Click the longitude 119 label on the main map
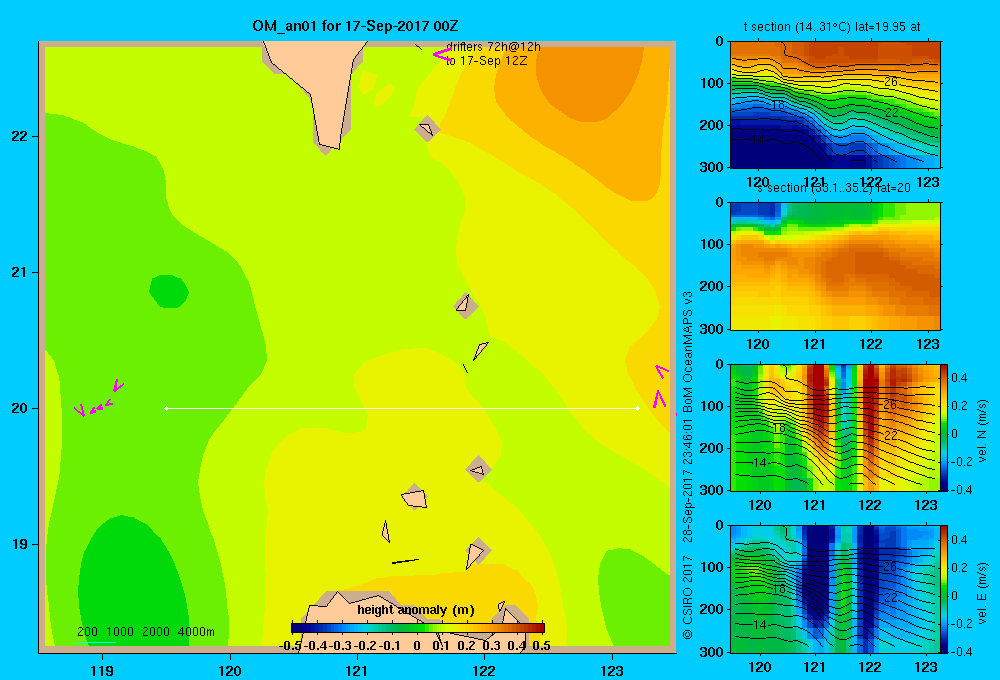Screen dimensions: 1000x680 [102, 670]
